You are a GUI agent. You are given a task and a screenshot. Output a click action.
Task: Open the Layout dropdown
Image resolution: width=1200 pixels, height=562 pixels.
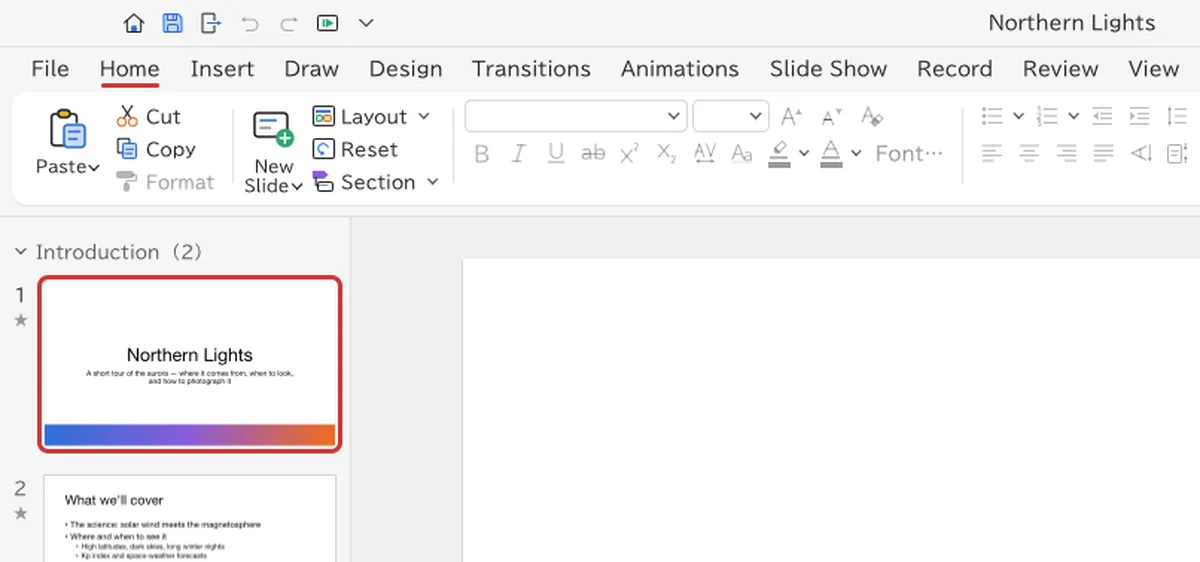370,116
